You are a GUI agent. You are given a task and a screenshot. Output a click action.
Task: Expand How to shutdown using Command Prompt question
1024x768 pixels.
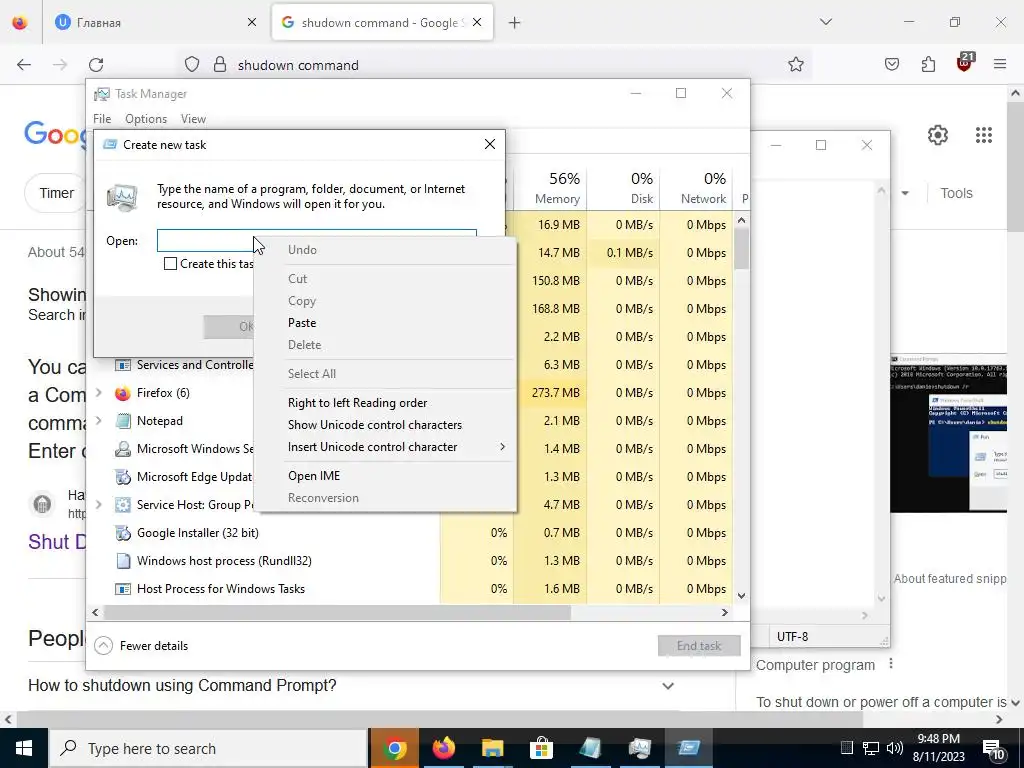point(668,686)
